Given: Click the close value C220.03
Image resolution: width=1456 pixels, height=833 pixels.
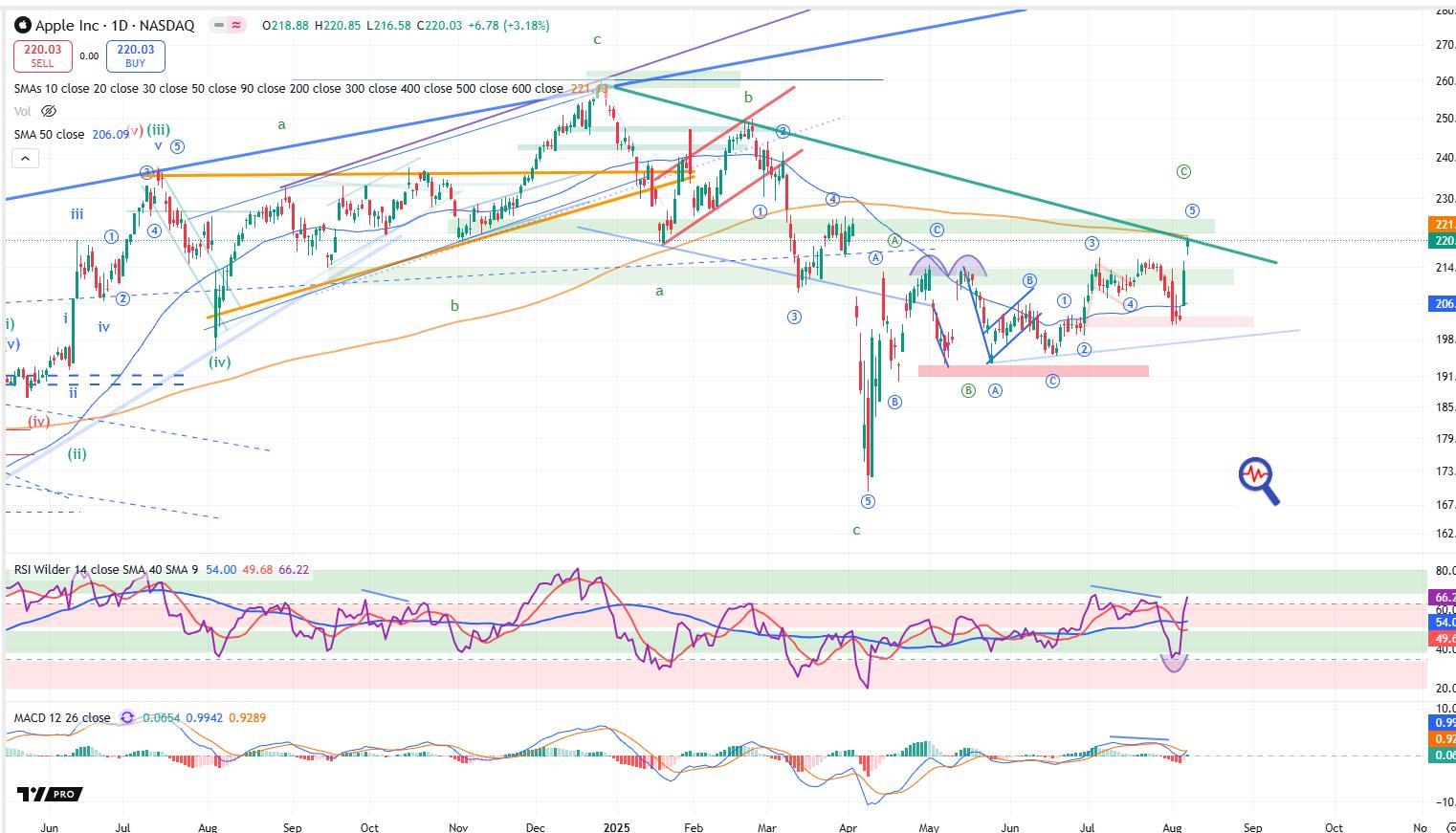Looking at the screenshot, I should coord(439,26).
